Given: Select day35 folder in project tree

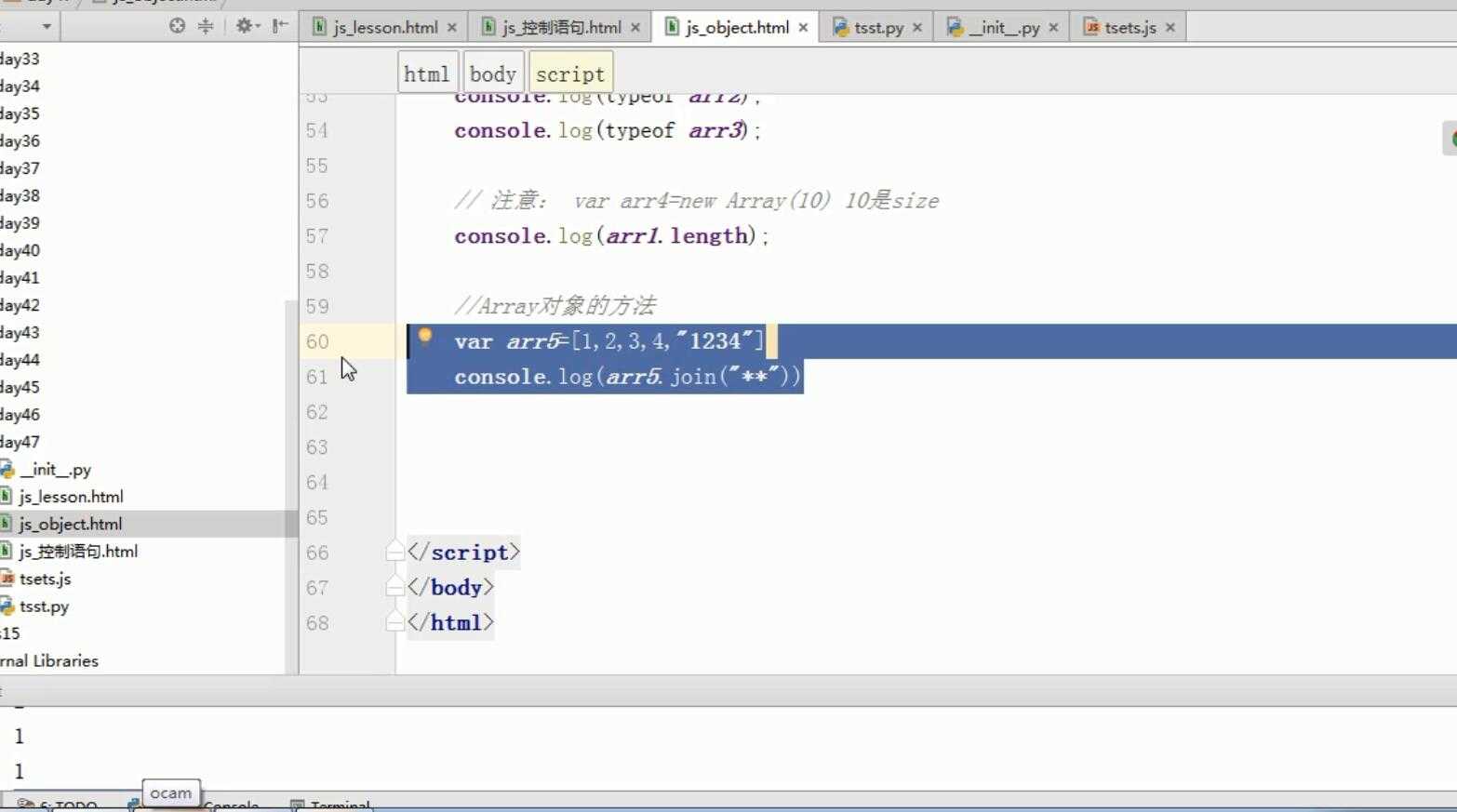Looking at the screenshot, I should tap(20, 113).
